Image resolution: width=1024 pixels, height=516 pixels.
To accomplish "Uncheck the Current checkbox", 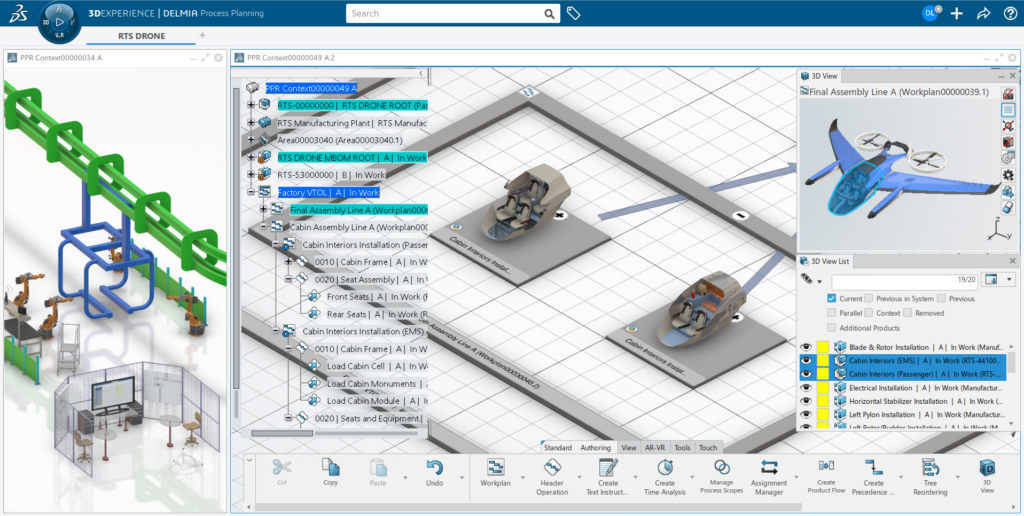I will pyautogui.click(x=832, y=298).
